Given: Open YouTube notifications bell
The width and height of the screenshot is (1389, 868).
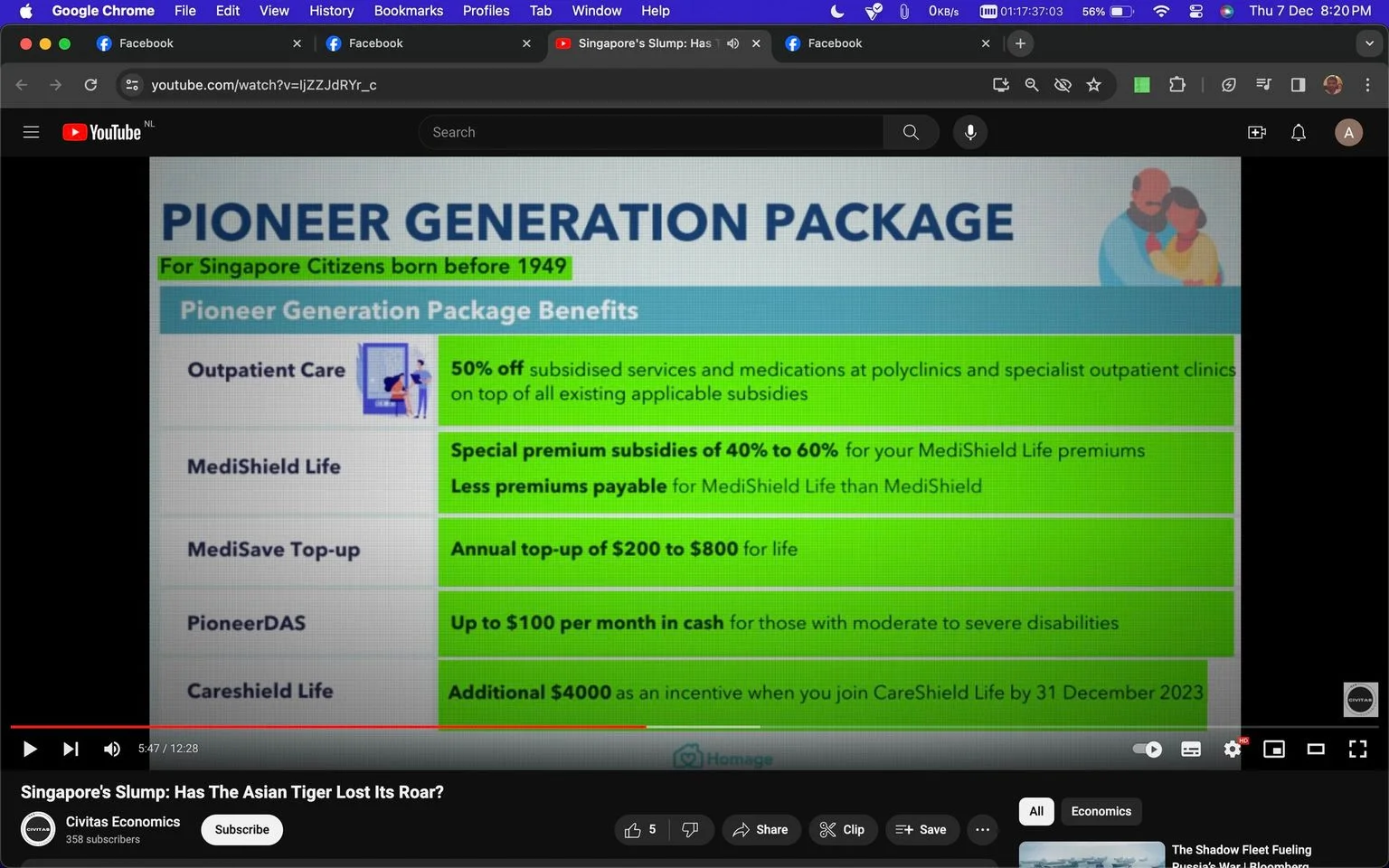Looking at the screenshot, I should coord(1299,132).
